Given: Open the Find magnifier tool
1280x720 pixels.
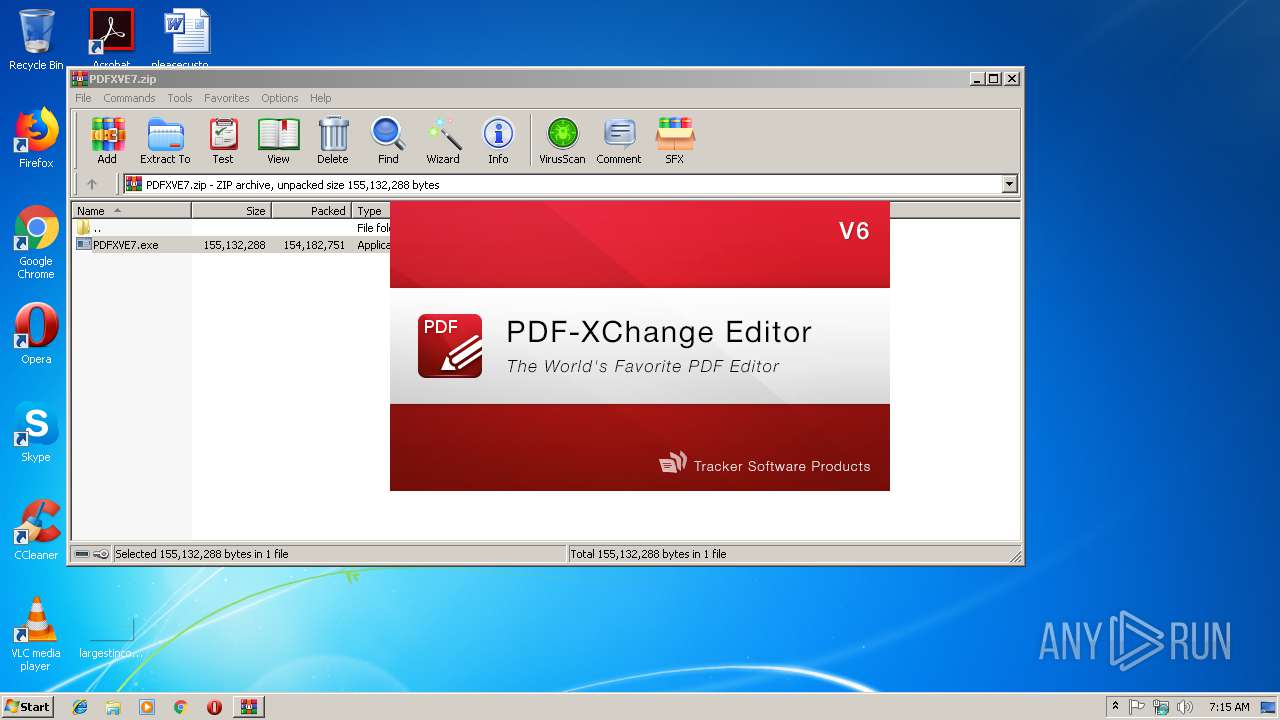Looking at the screenshot, I should (x=388, y=140).
